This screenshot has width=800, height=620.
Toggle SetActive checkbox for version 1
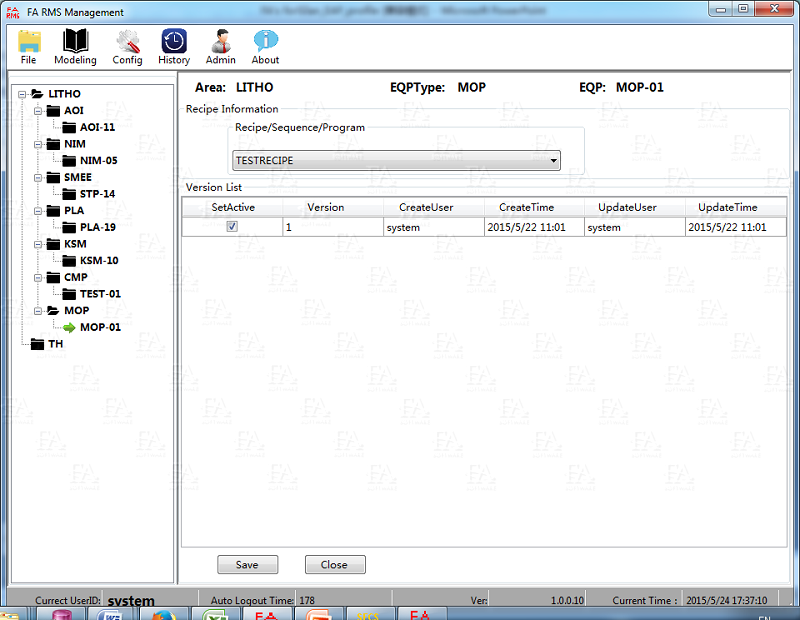pos(232,227)
